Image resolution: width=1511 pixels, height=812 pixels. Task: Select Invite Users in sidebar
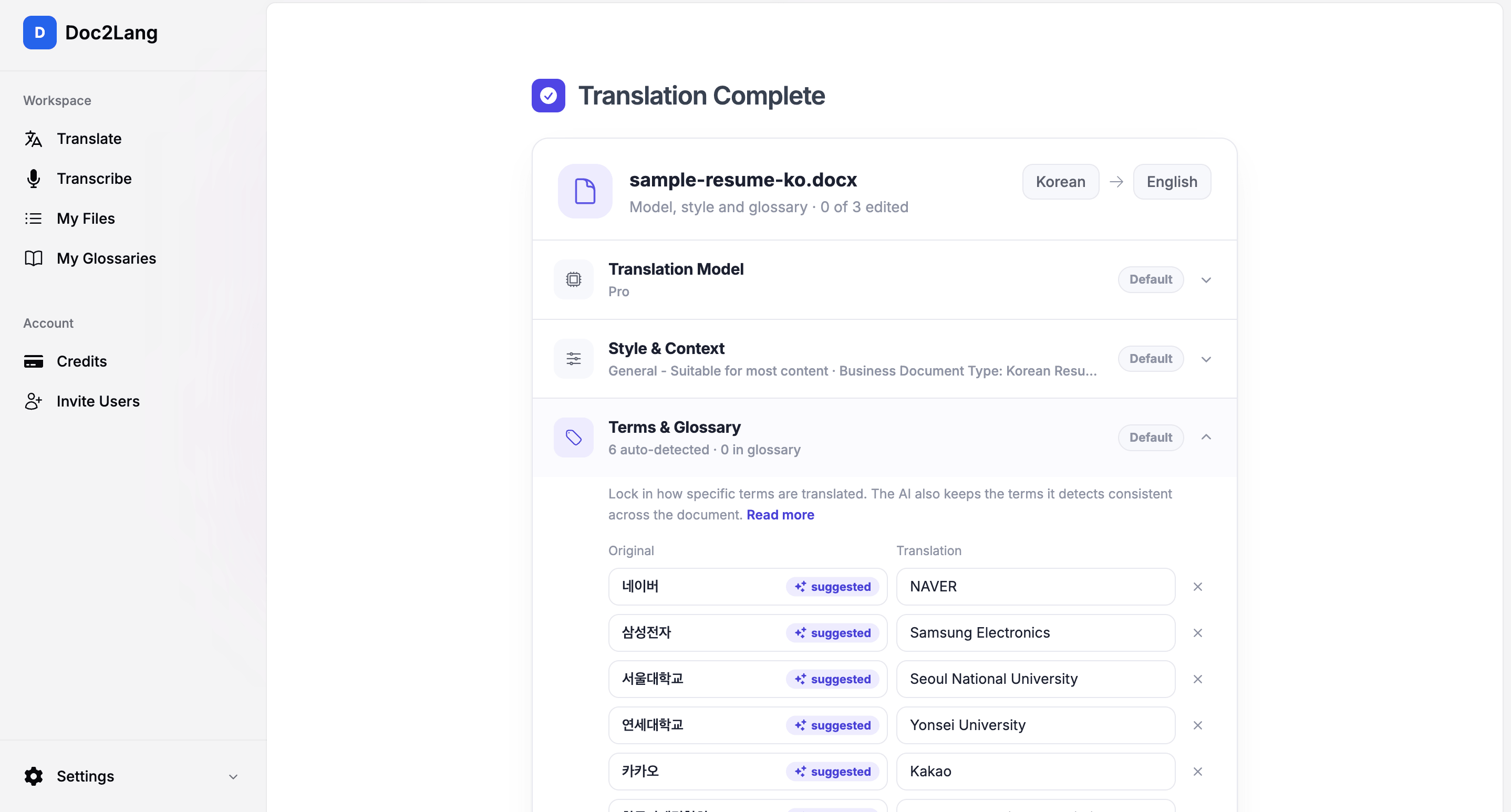[x=98, y=401]
